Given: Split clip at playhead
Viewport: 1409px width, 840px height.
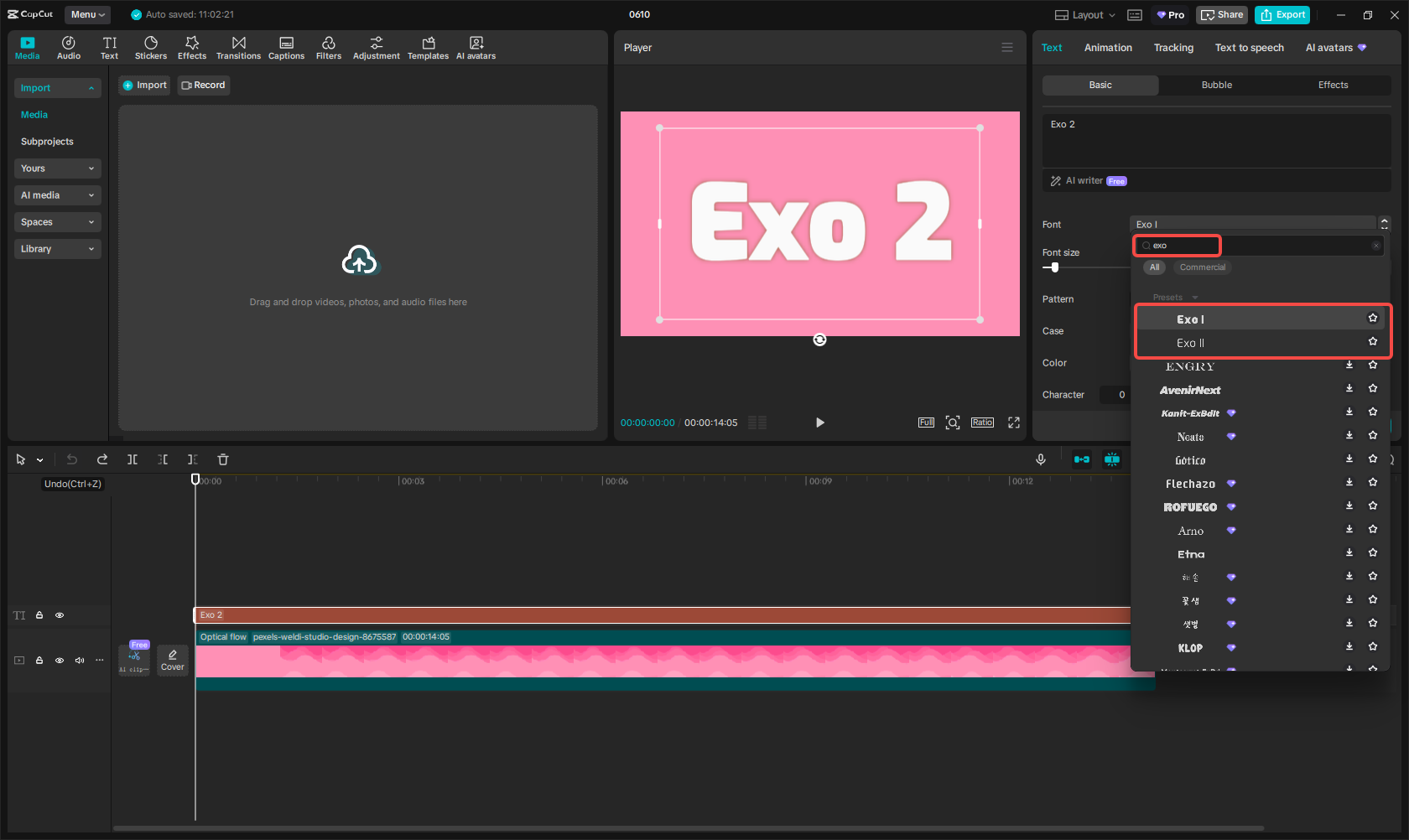Looking at the screenshot, I should (x=133, y=459).
